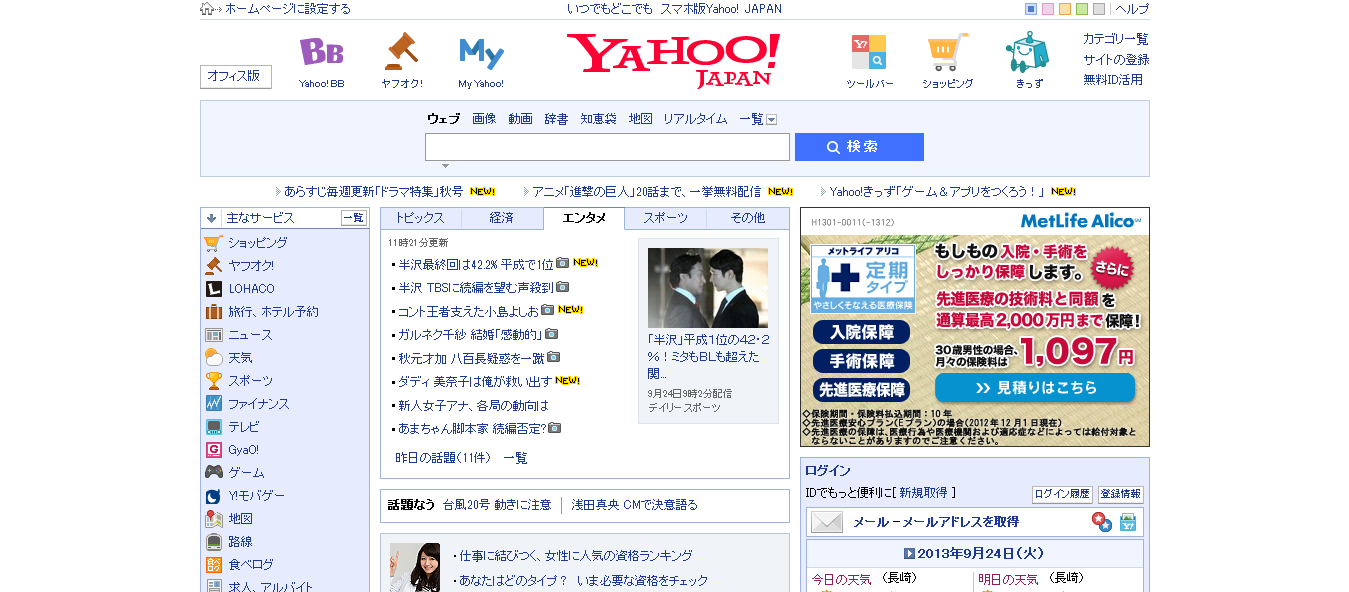The height and width of the screenshot is (592, 1349).
Task: Switch to the トピックス tab
Action: [x=420, y=218]
